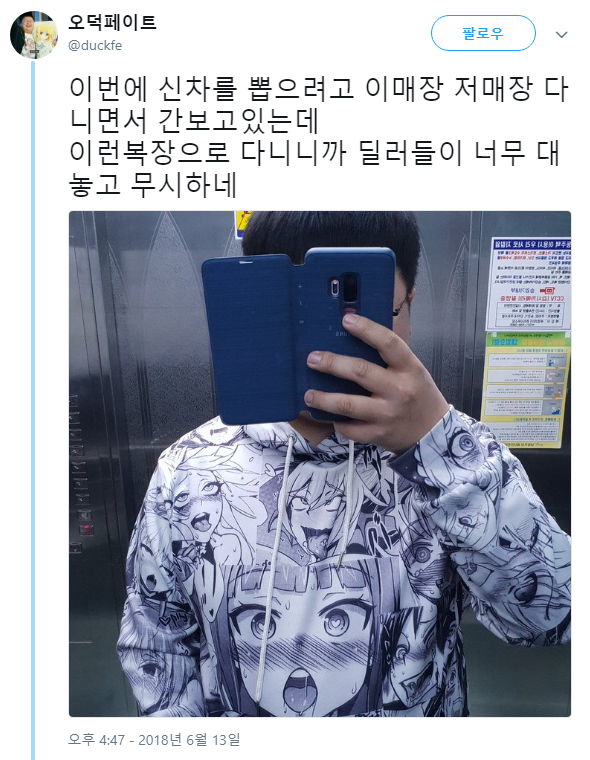Open the @duckfe handle link
This screenshot has width=590, height=760.
[x=95, y=46]
